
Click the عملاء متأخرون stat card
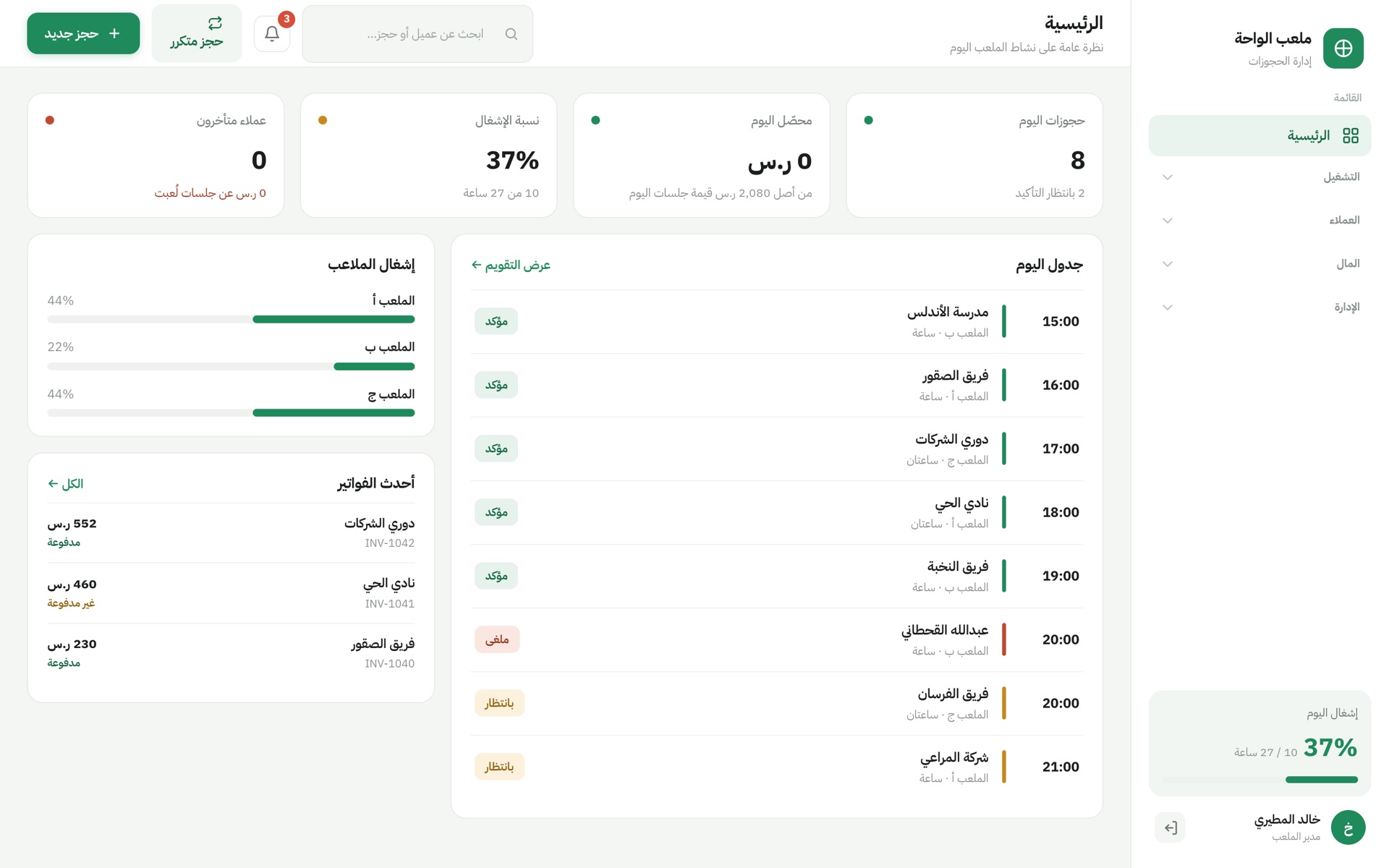pos(156,156)
